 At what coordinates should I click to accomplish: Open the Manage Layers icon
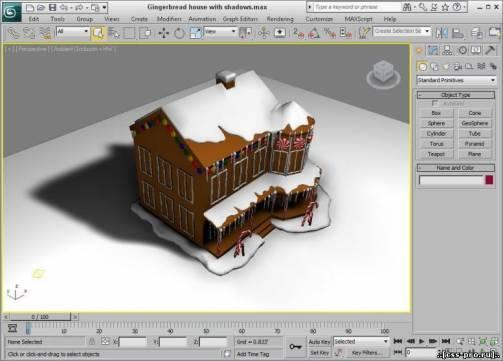pyautogui.click(x=476, y=33)
